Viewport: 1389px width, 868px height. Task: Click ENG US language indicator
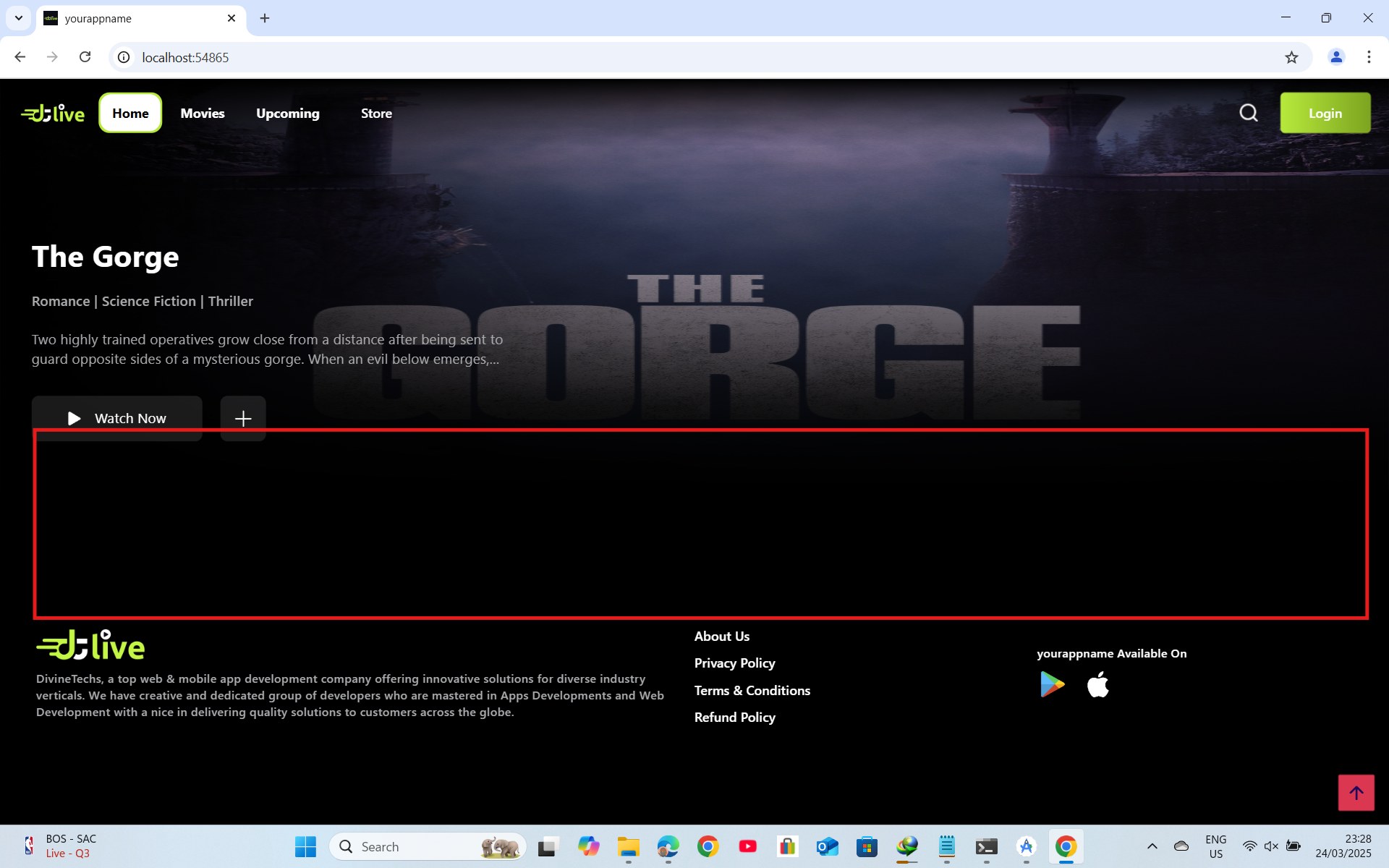coord(1215,846)
